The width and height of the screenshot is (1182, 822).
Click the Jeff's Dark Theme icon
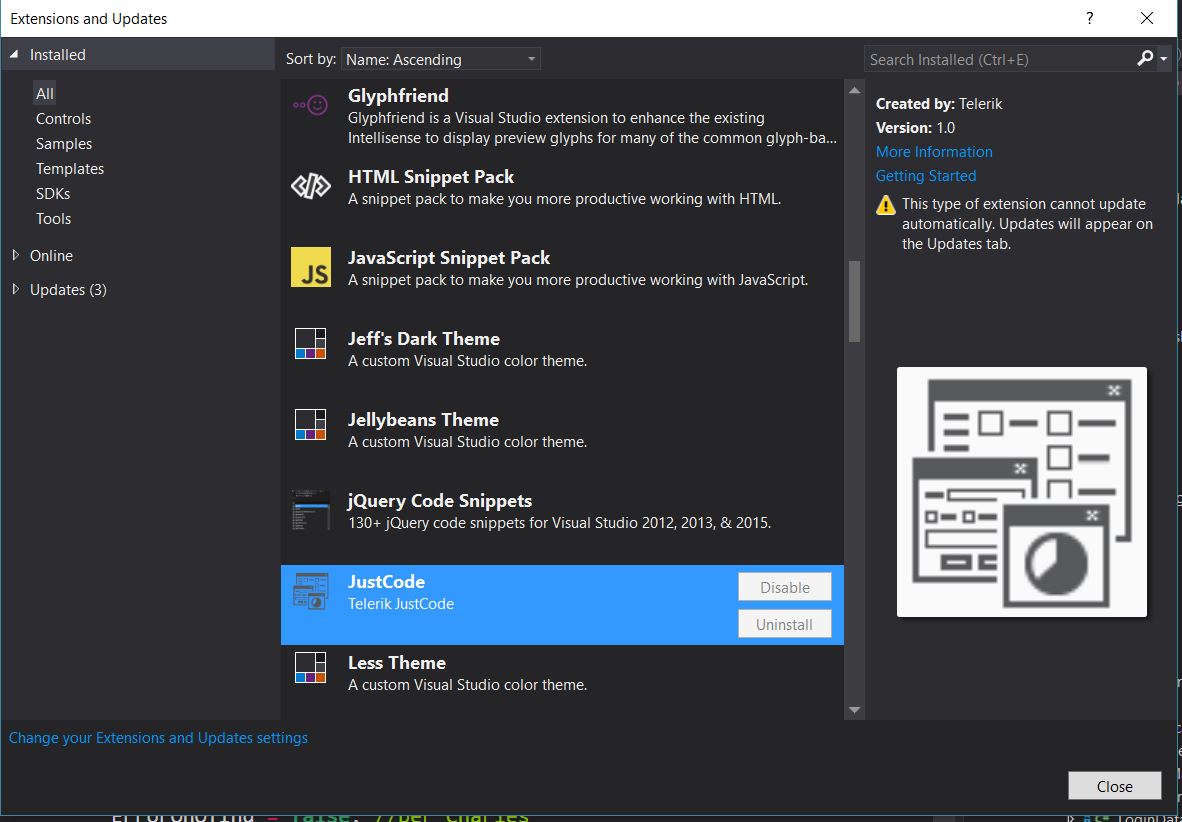(311, 344)
